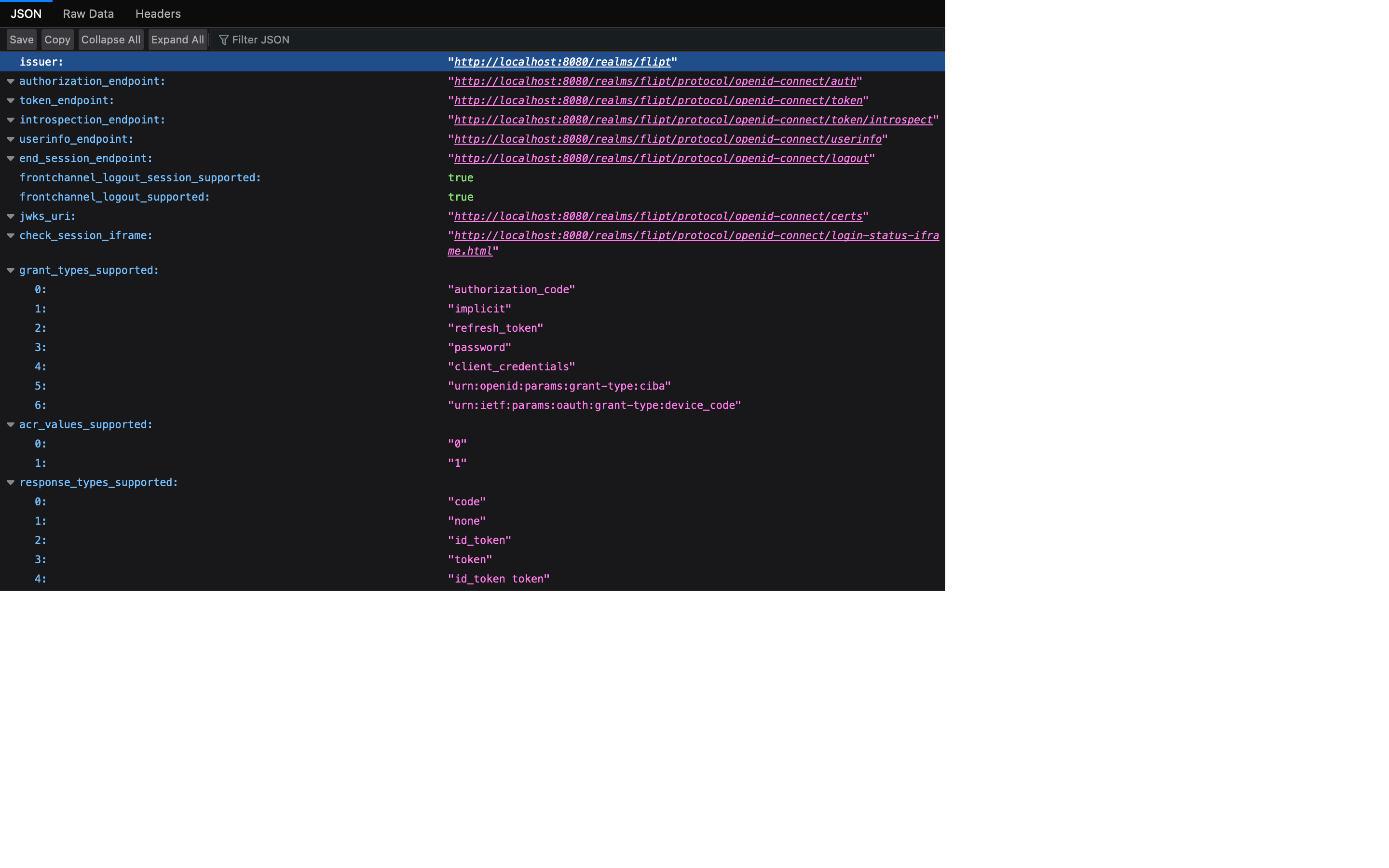This screenshot has width=1389, height=868.
Task: Toggle the jwks_uri row arrow
Action: point(10,217)
